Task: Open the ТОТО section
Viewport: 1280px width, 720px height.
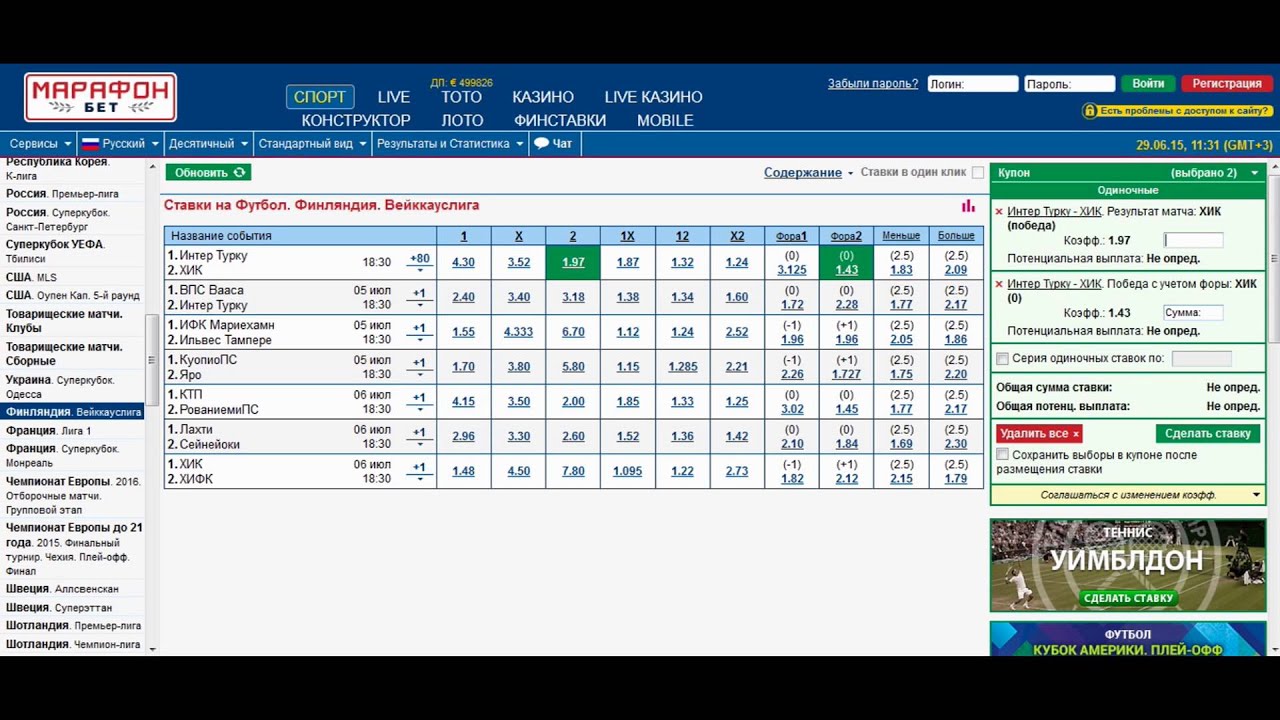Action: point(461,97)
